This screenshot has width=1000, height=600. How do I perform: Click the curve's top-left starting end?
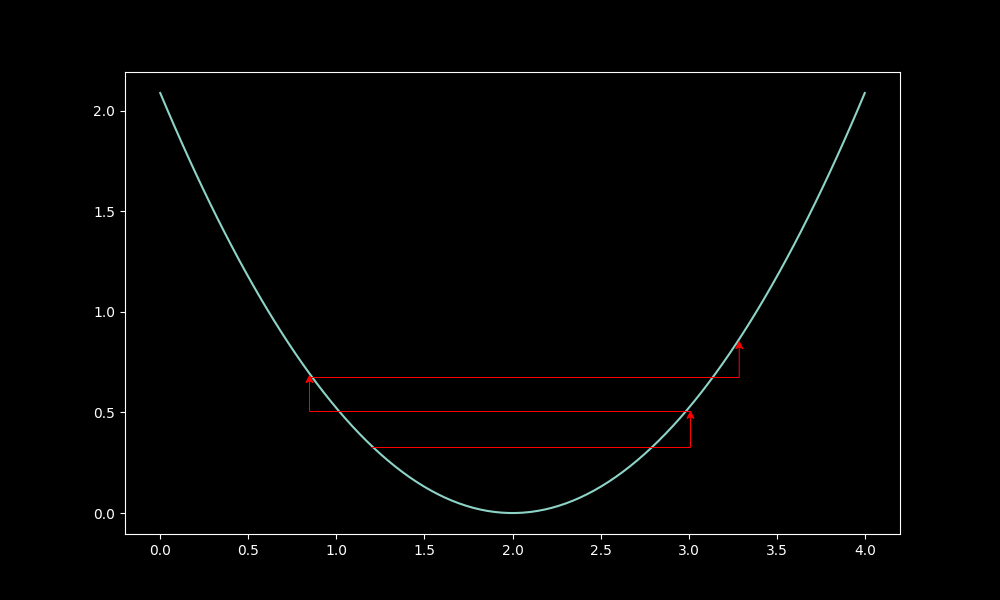[x=160, y=93]
